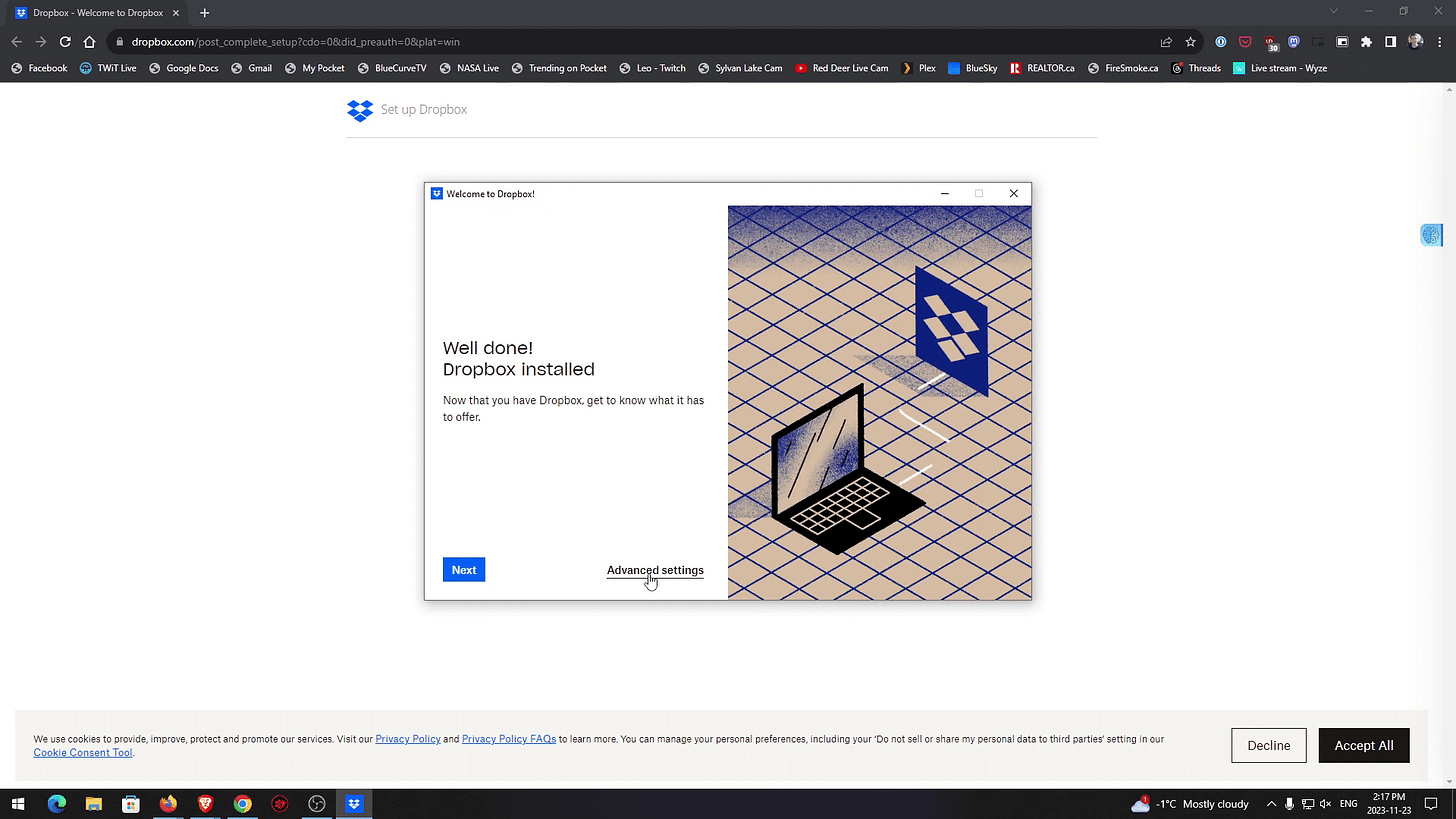Open the Chrome three-dot menu
The height and width of the screenshot is (819, 1456).
click(1439, 42)
